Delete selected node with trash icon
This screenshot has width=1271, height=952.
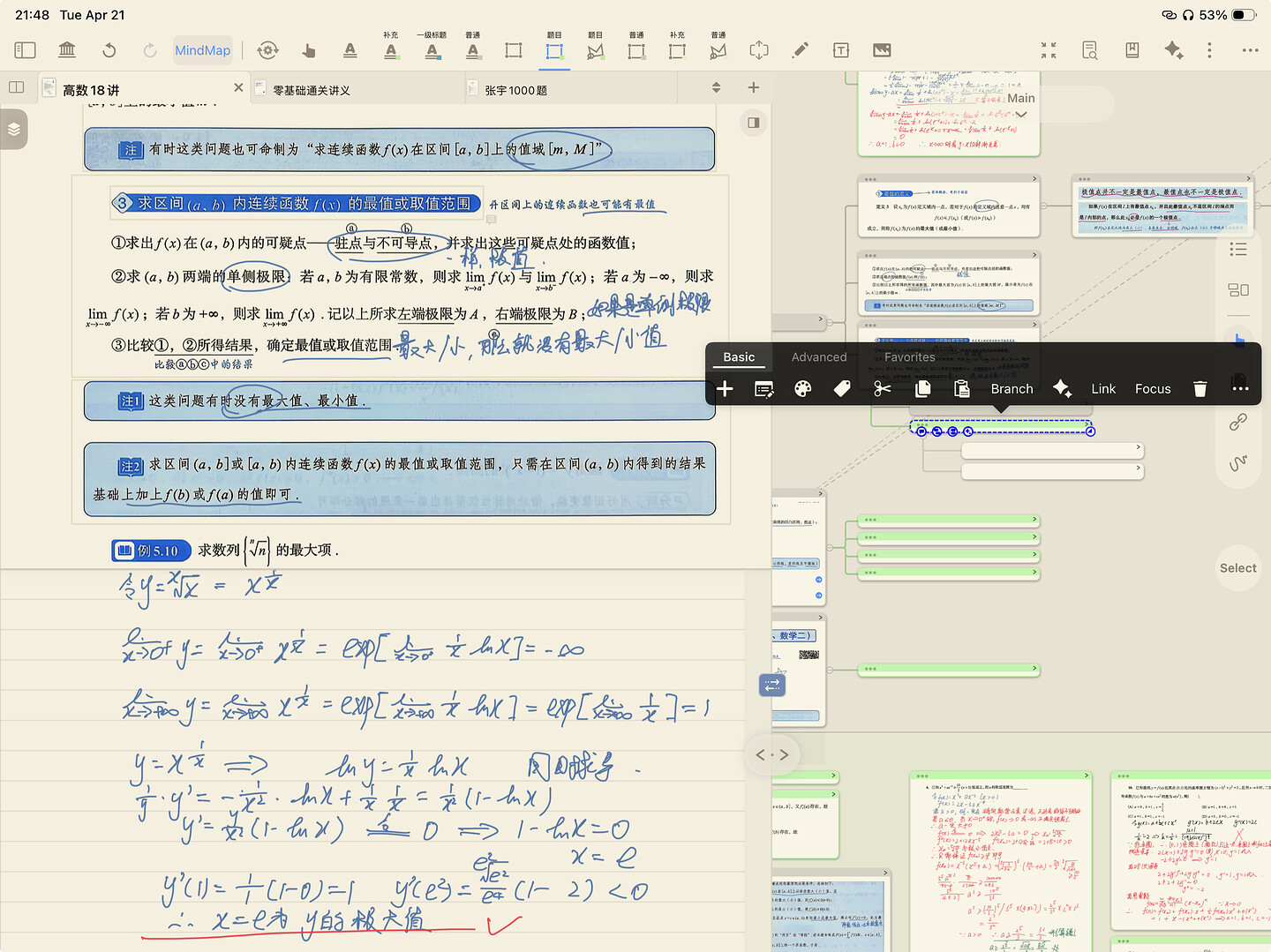pos(1200,389)
